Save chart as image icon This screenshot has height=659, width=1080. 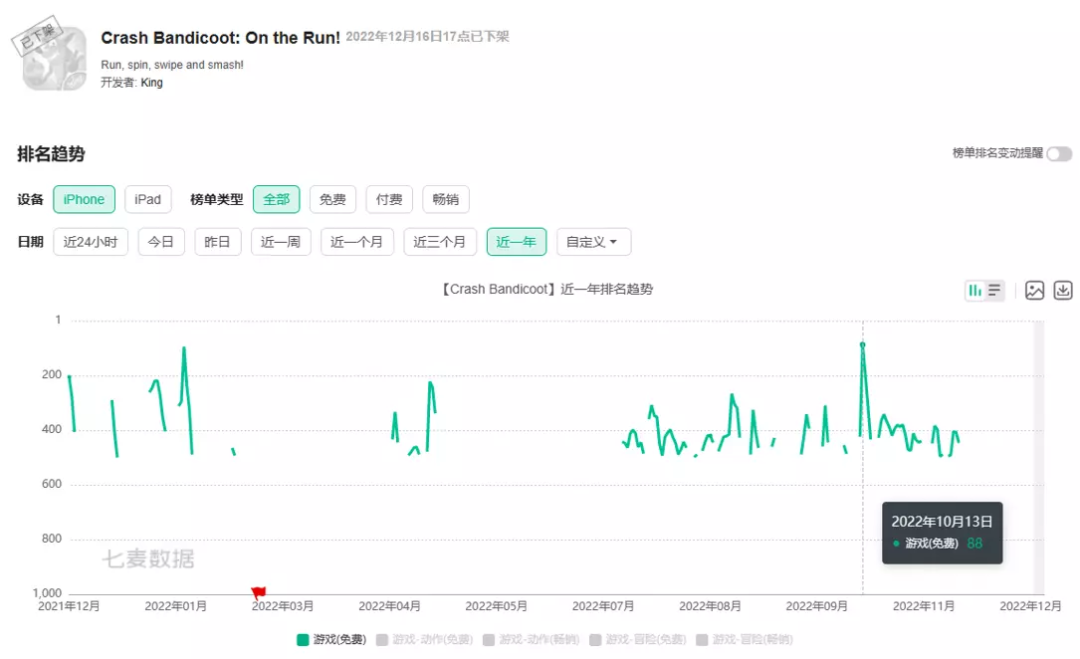point(1035,291)
